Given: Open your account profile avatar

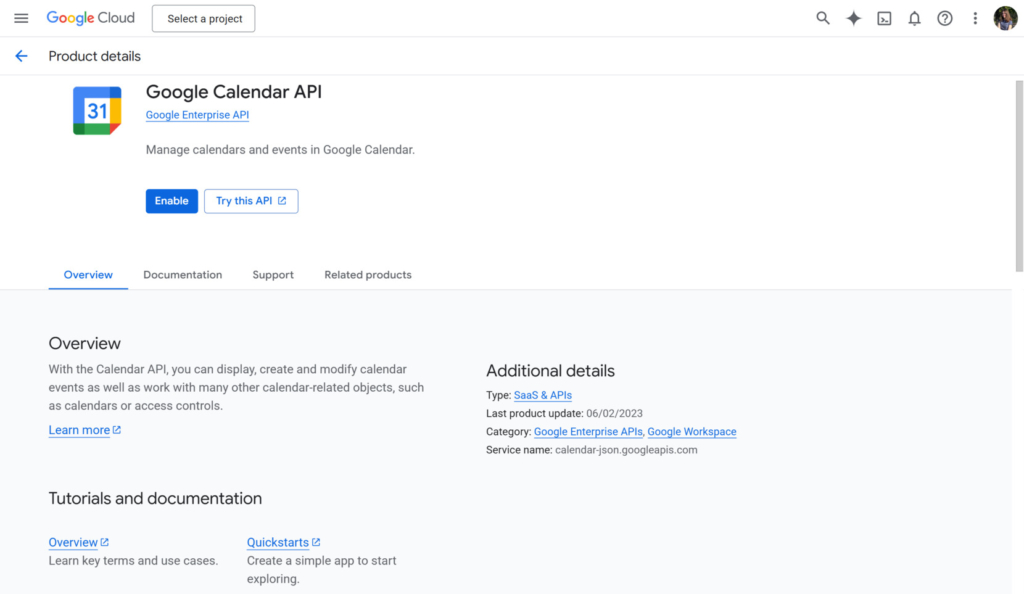Looking at the screenshot, I should [1005, 17].
